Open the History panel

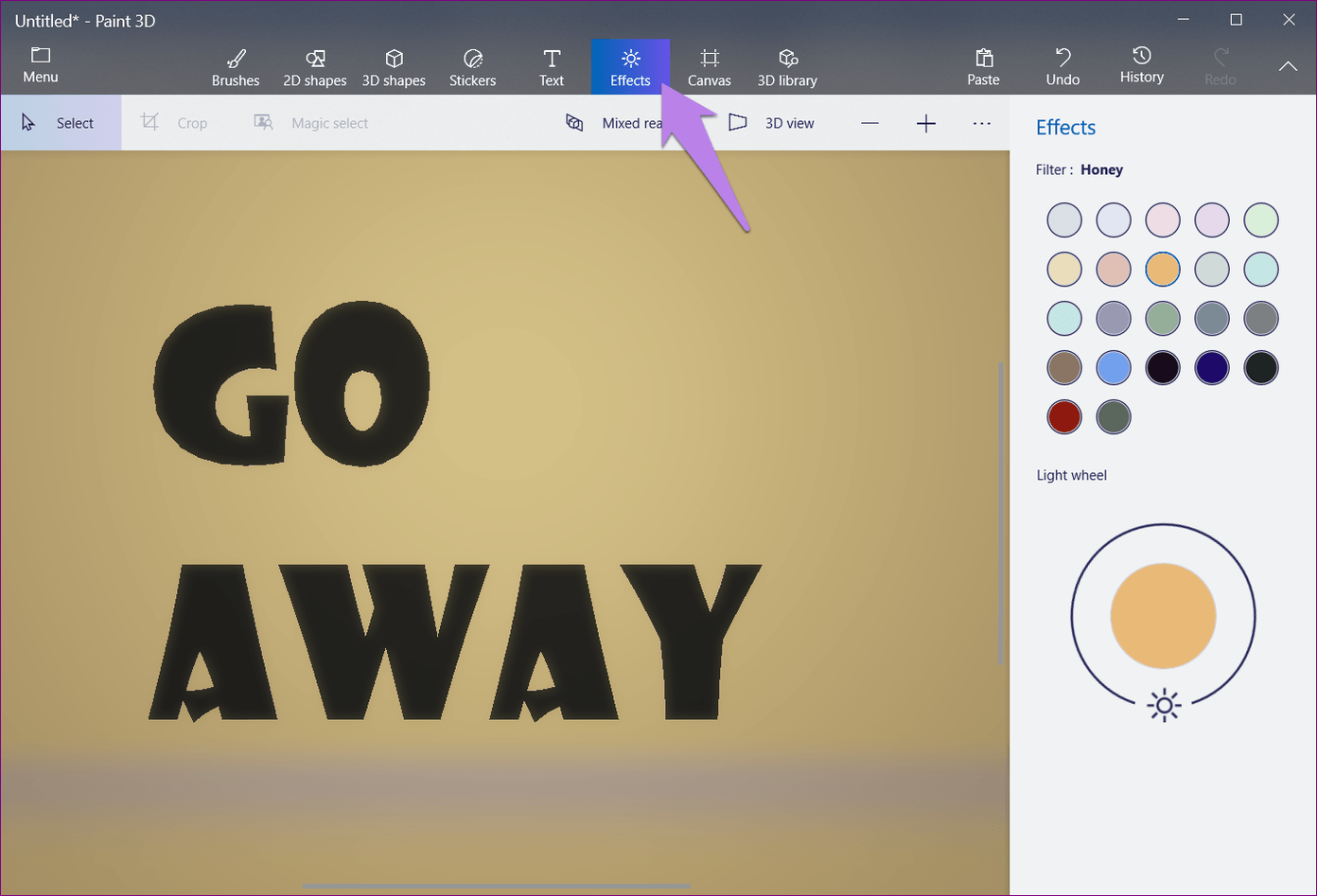pos(1141,65)
